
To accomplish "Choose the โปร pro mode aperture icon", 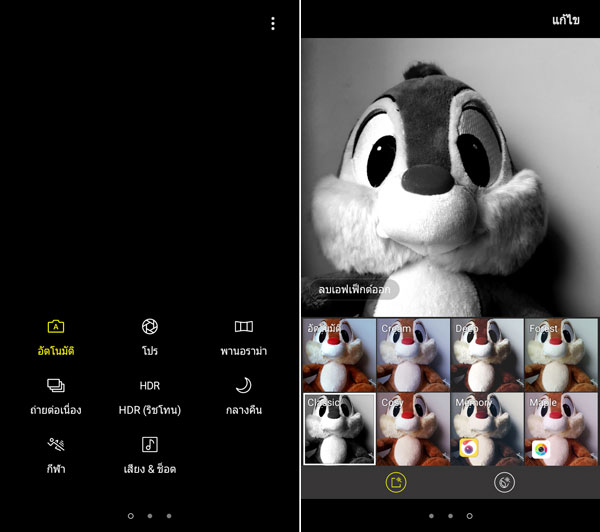I will pos(150,326).
